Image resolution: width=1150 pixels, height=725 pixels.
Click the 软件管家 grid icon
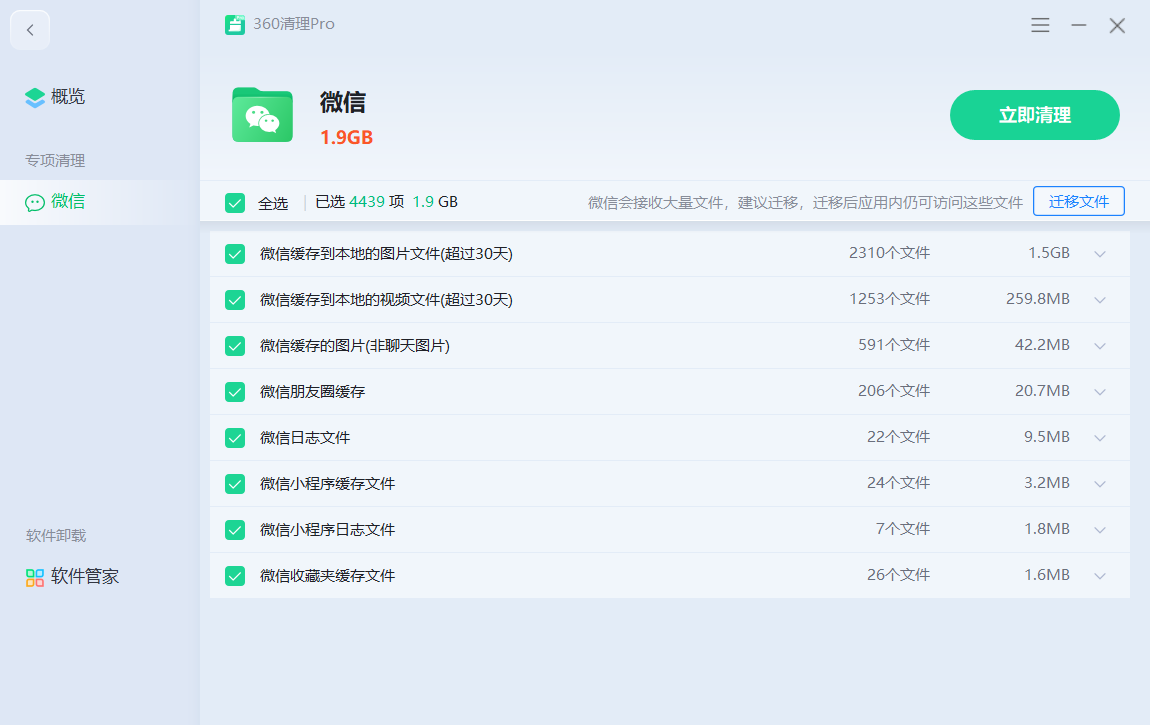click(34, 578)
